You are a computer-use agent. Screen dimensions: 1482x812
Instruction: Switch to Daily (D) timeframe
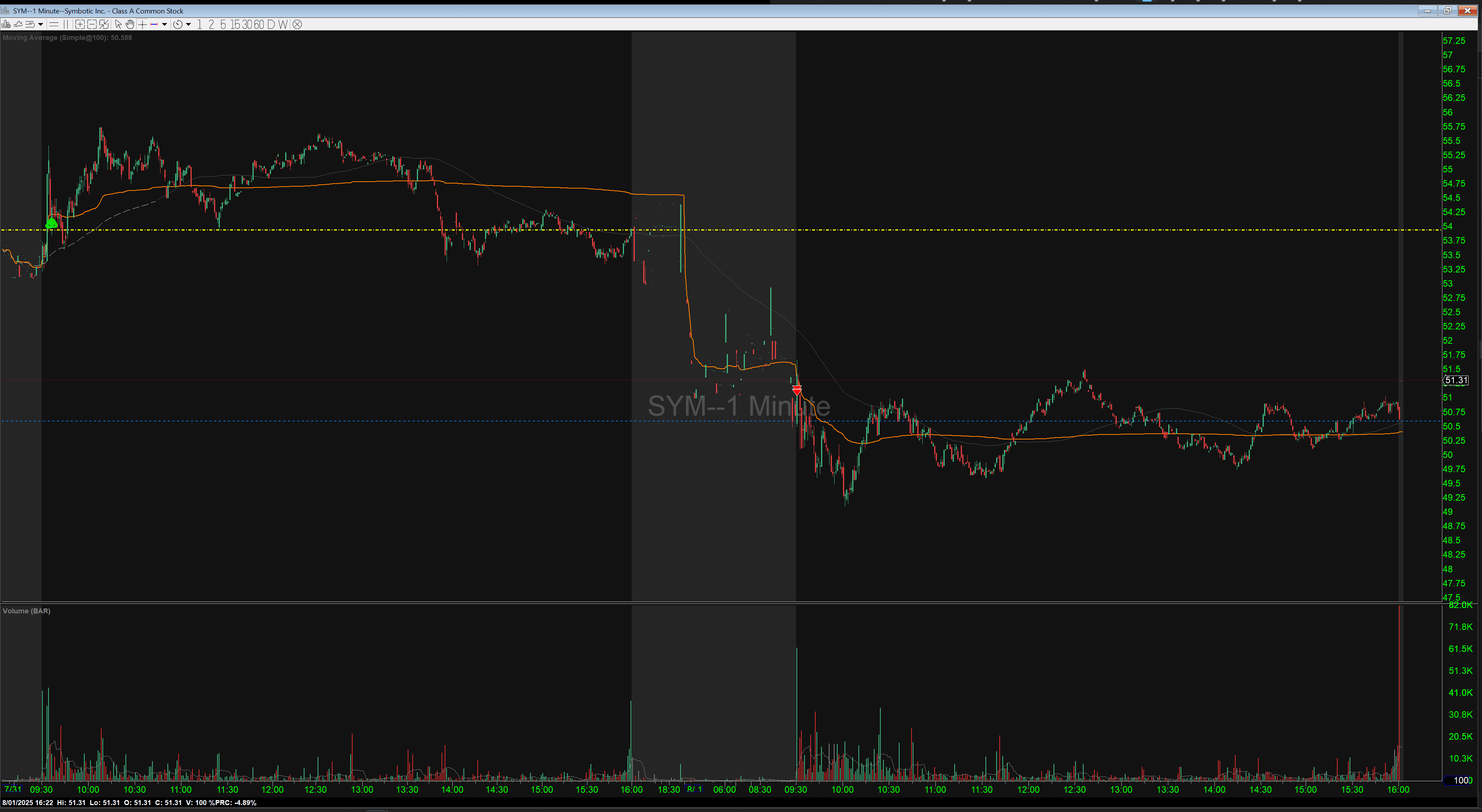[x=271, y=24]
